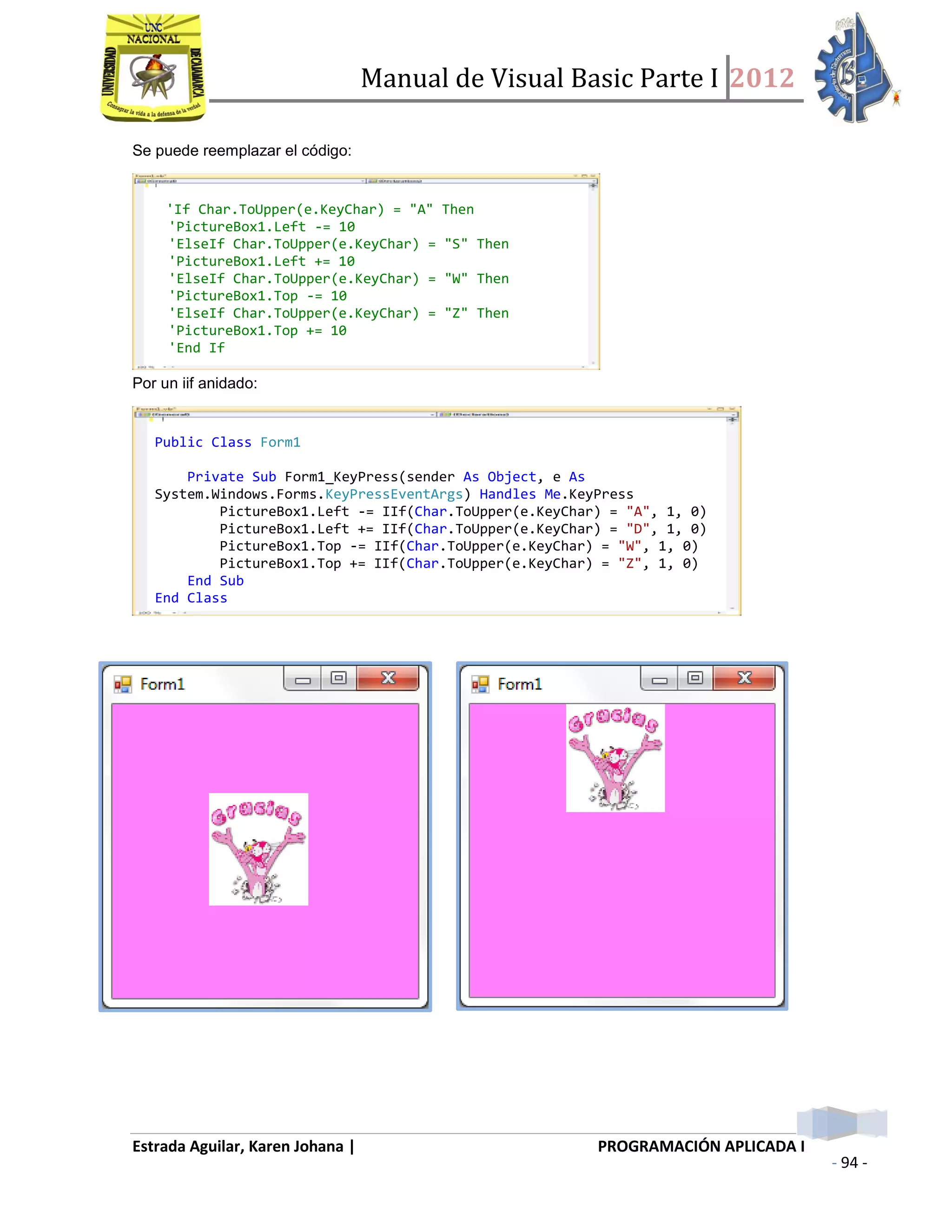The height and width of the screenshot is (1232, 952).
Task: Minimize the left Form1 window
Action: [303, 679]
